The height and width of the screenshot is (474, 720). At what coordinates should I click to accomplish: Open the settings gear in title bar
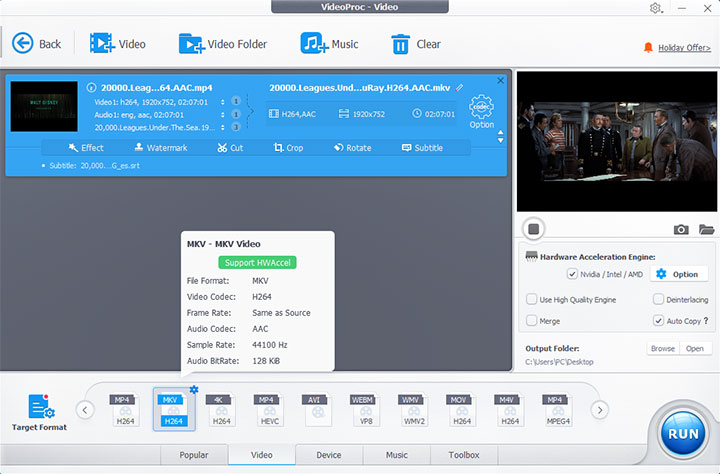click(656, 8)
